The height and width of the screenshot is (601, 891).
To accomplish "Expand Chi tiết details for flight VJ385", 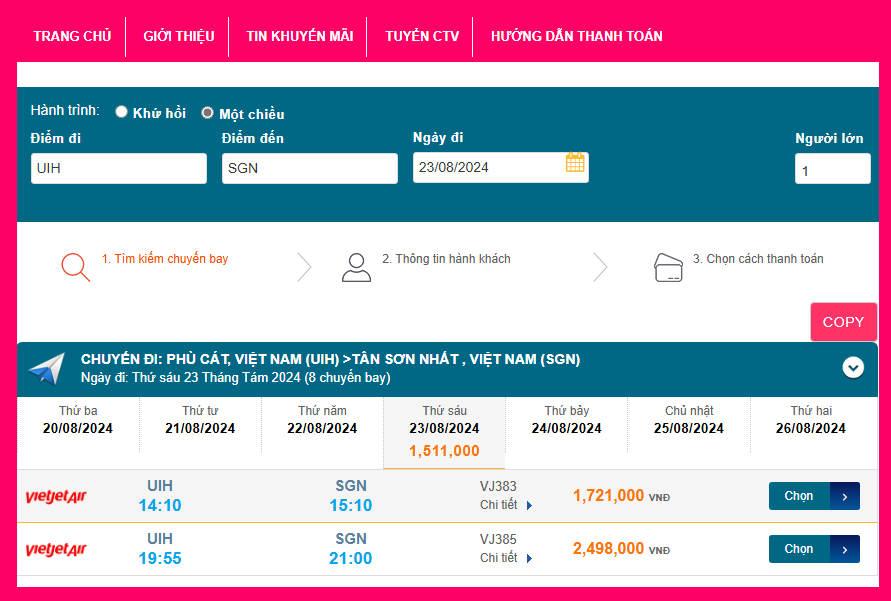I will tap(506, 557).
